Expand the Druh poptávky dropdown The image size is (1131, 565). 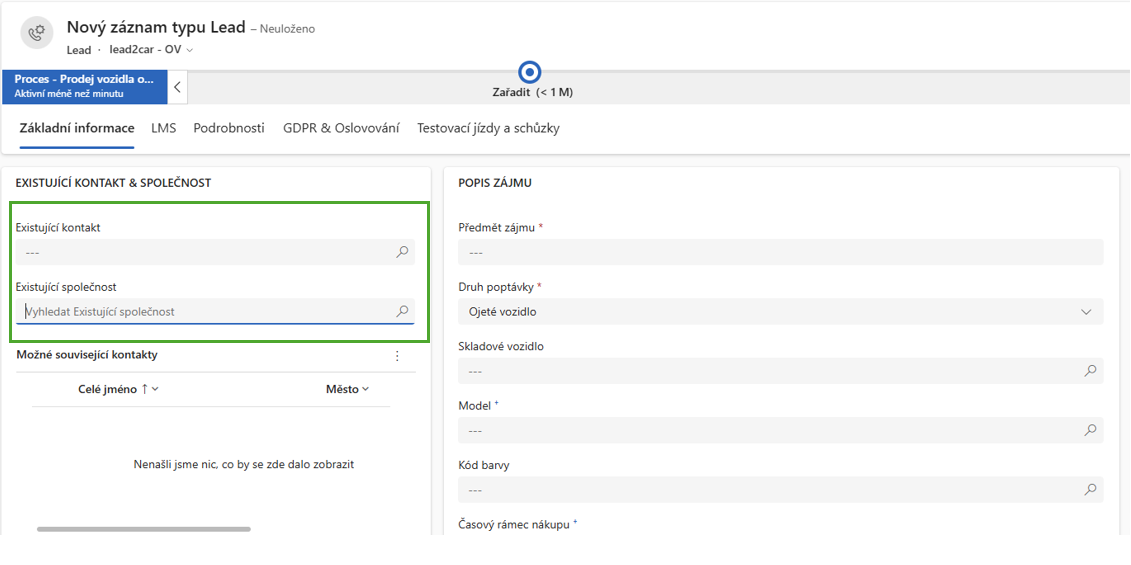(1086, 312)
